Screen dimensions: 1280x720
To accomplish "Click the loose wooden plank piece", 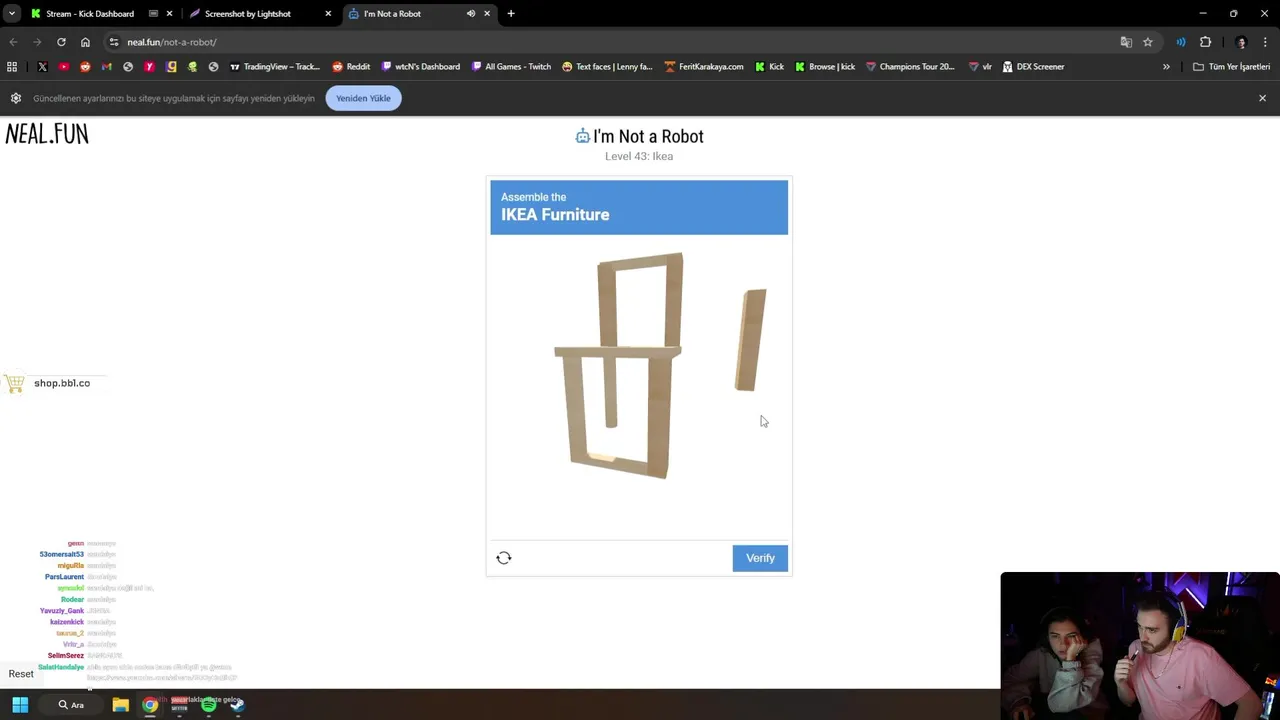I will (x=751, y=340).
